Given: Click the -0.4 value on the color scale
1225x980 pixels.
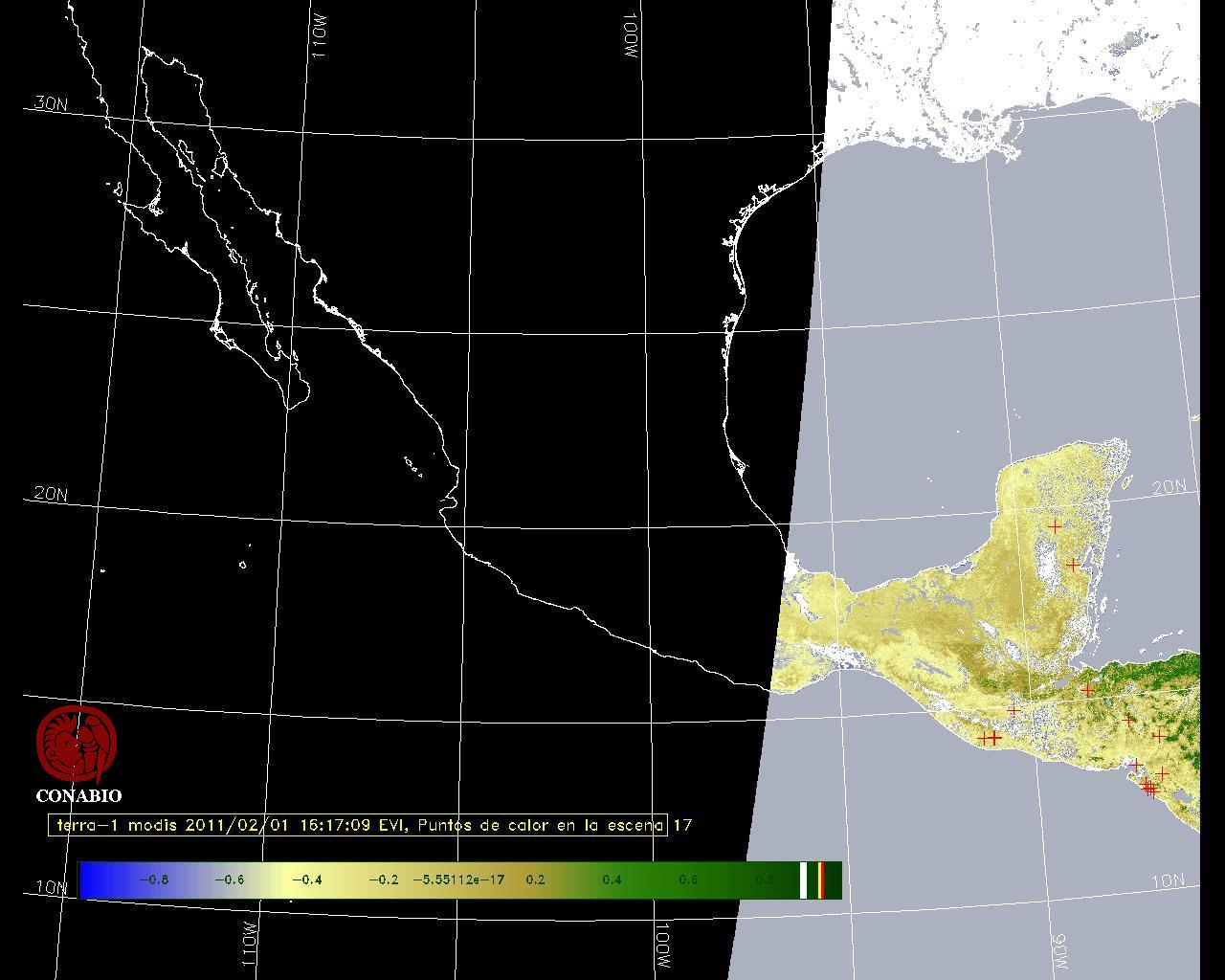Looking at the screenshot, I should (305, 880).
